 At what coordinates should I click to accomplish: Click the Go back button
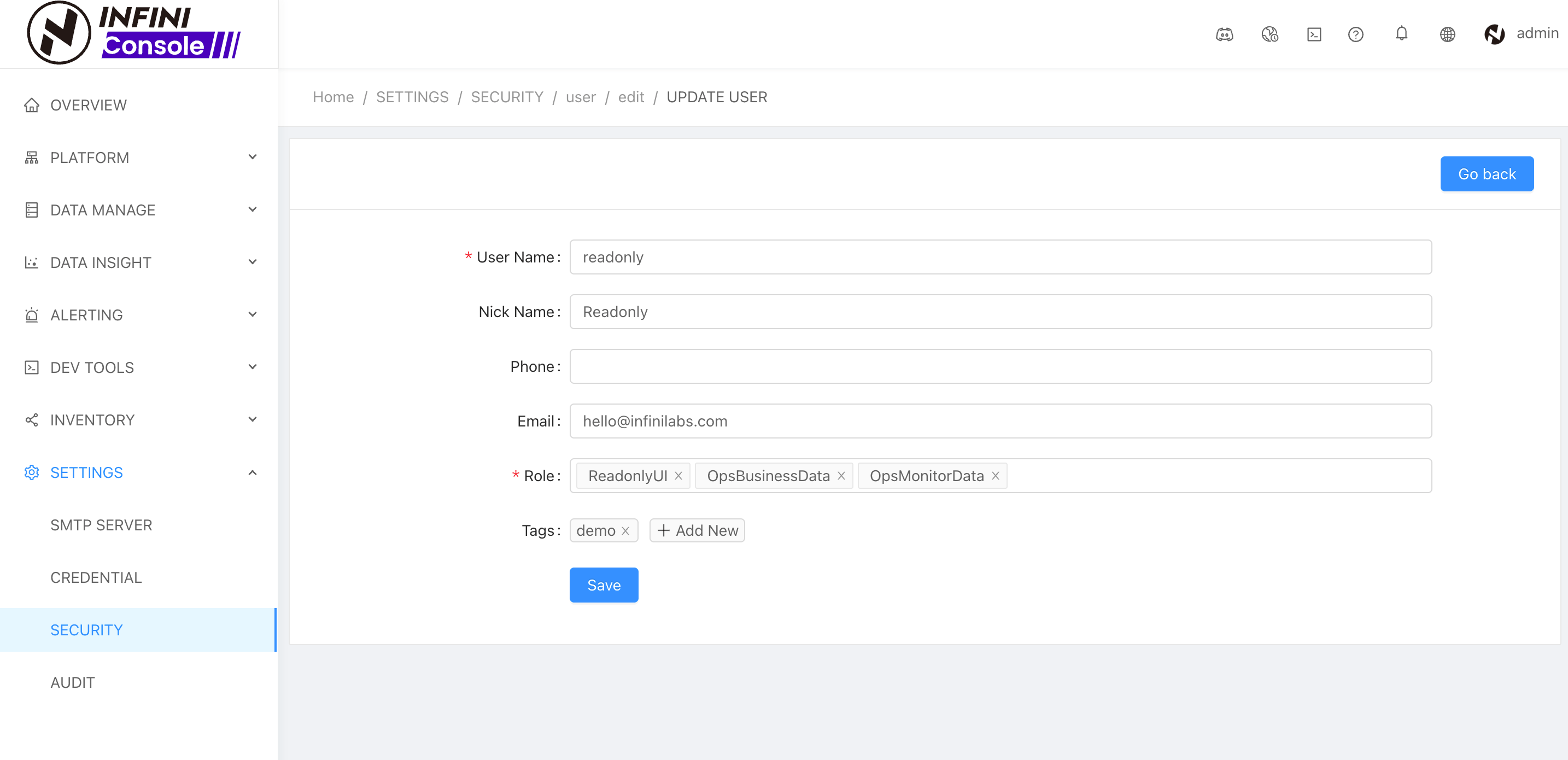tap(1486, 174)
